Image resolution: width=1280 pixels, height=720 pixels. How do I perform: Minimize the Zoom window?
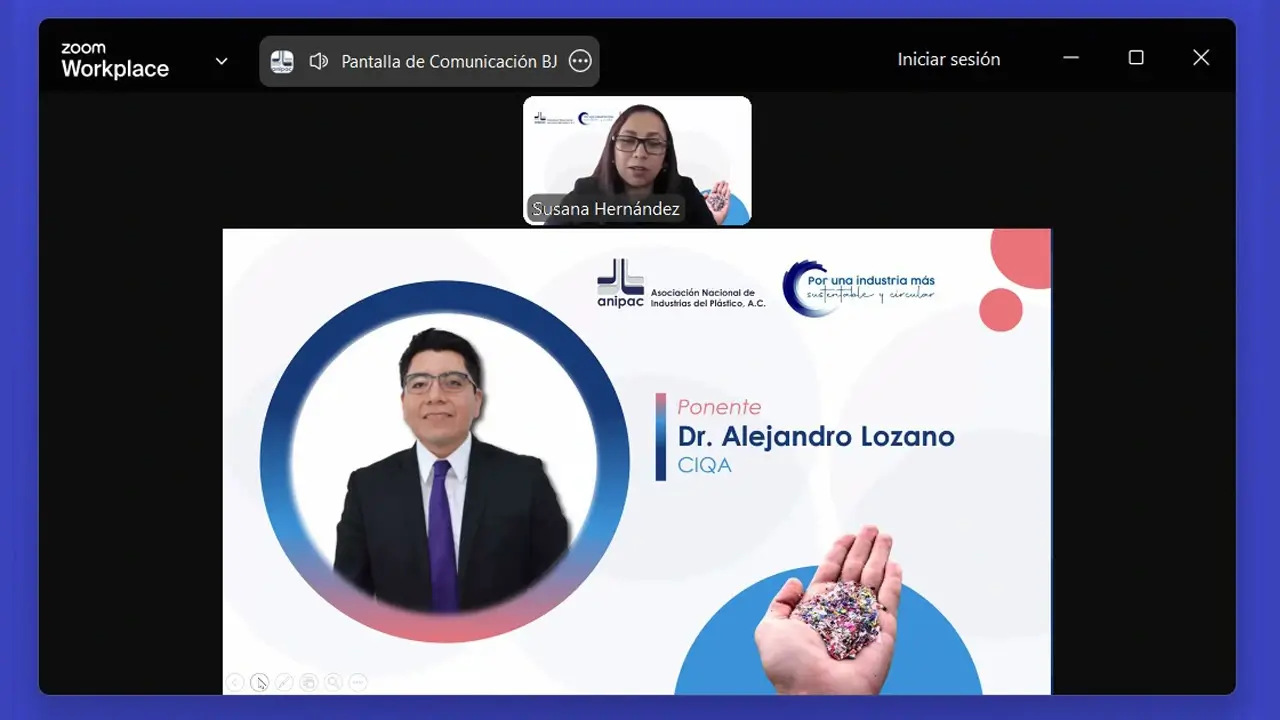(x=1070, y=58)
